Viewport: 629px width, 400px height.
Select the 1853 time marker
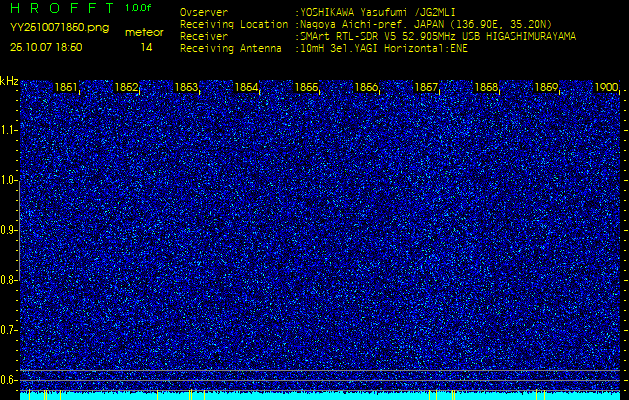pos(186,88)
